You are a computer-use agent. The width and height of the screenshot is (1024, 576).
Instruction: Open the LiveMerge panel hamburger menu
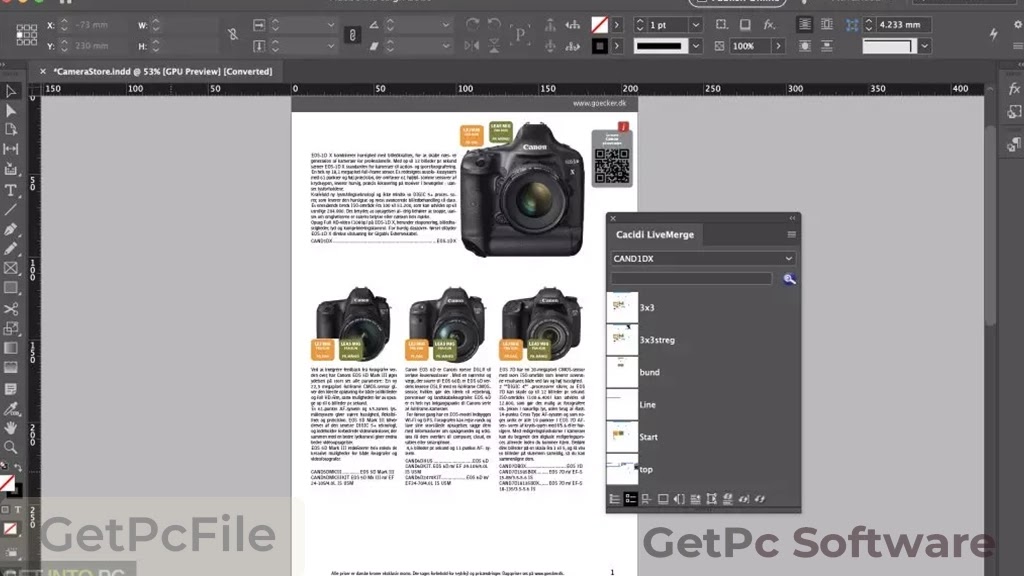coord(792,234)
